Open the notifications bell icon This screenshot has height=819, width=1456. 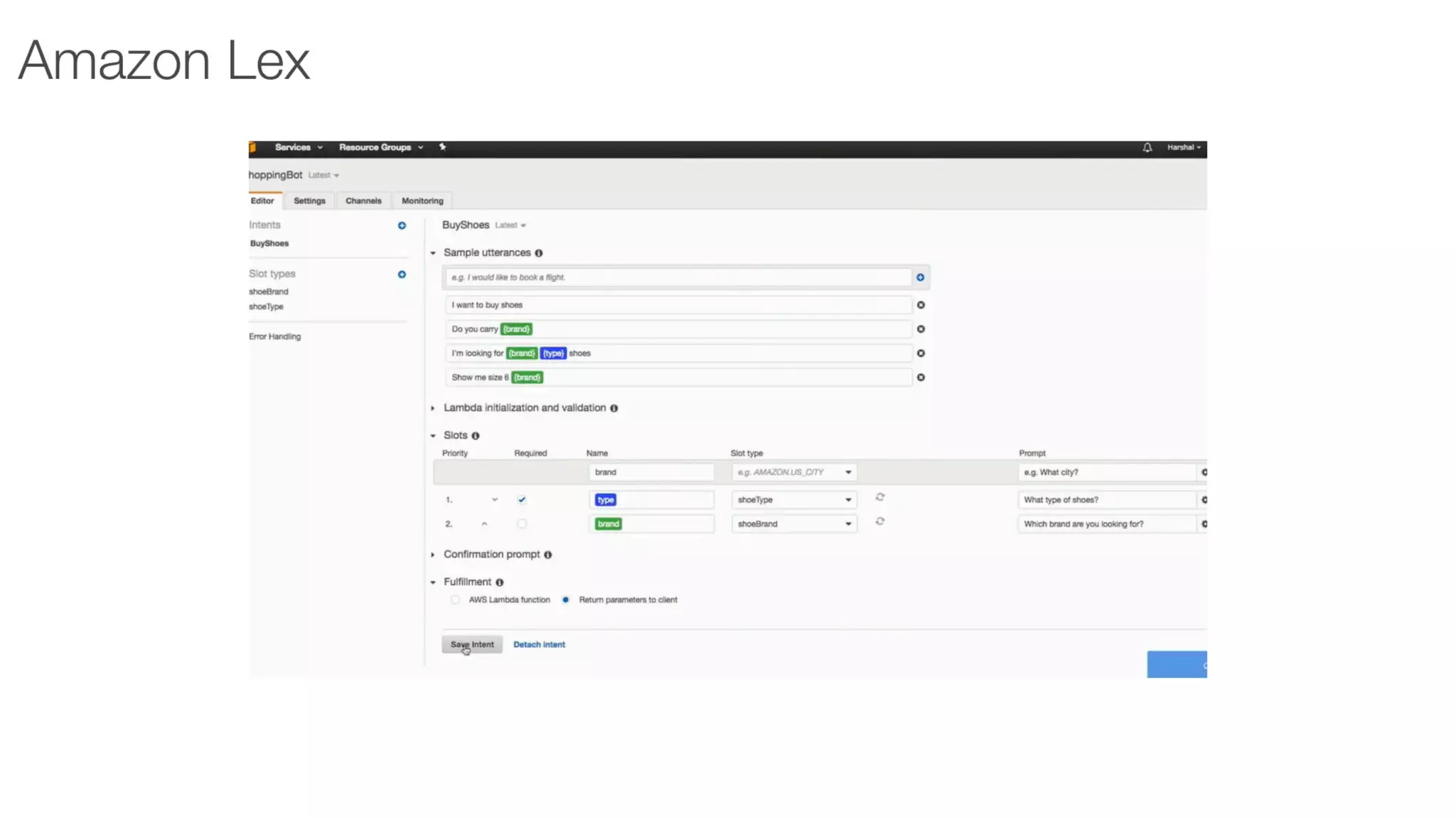[x=1147, y=148]
